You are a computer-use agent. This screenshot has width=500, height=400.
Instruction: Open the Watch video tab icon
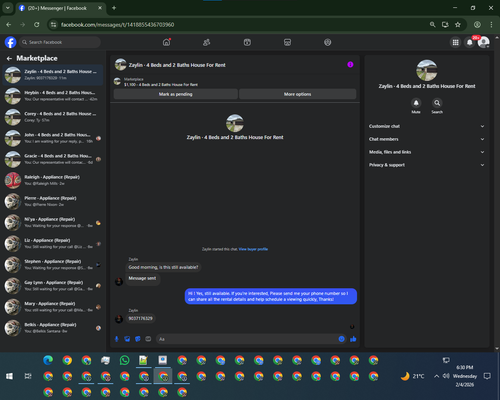click(247, 42)
